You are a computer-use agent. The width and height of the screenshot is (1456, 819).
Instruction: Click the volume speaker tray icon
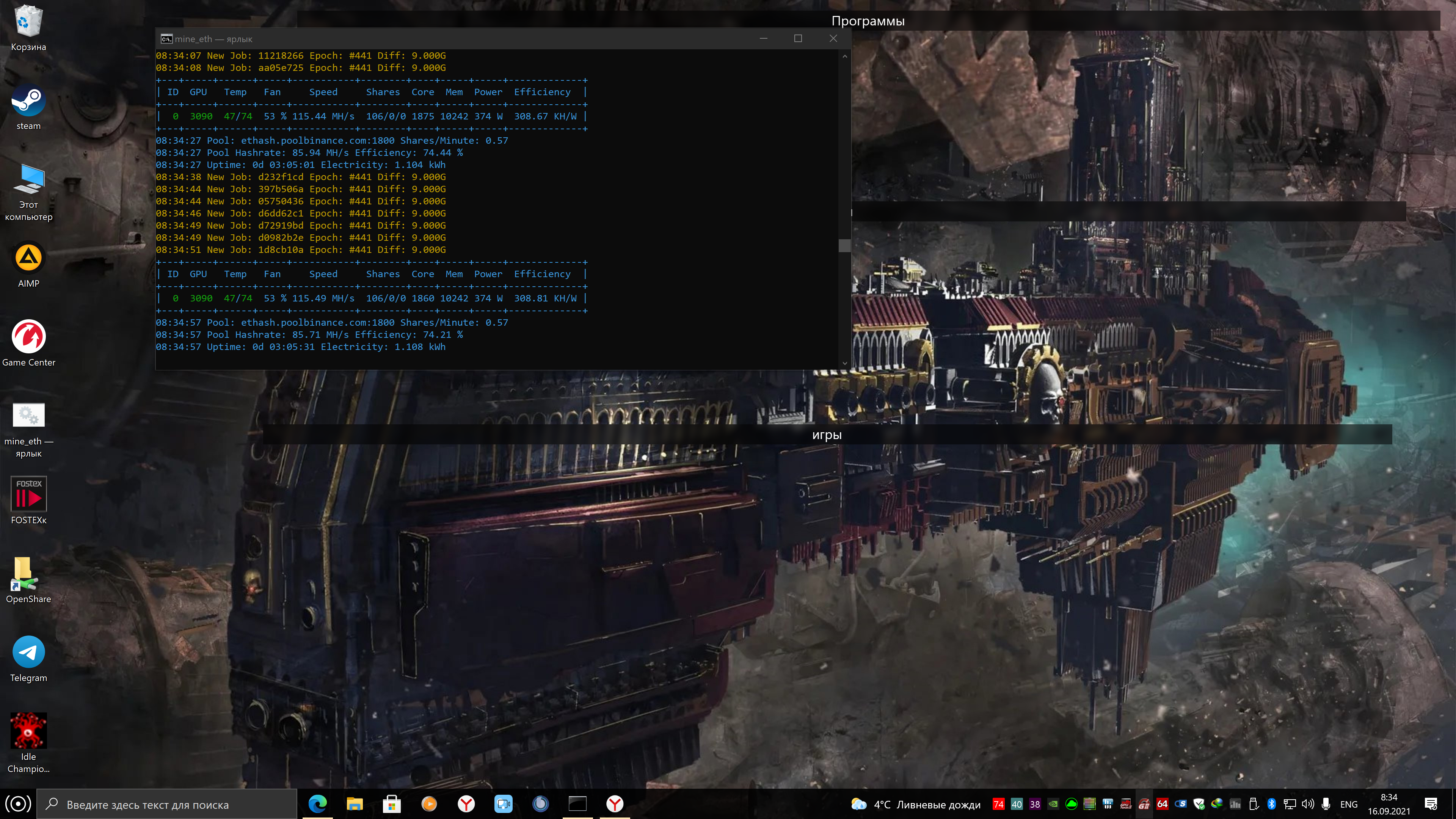[1307, 804]
